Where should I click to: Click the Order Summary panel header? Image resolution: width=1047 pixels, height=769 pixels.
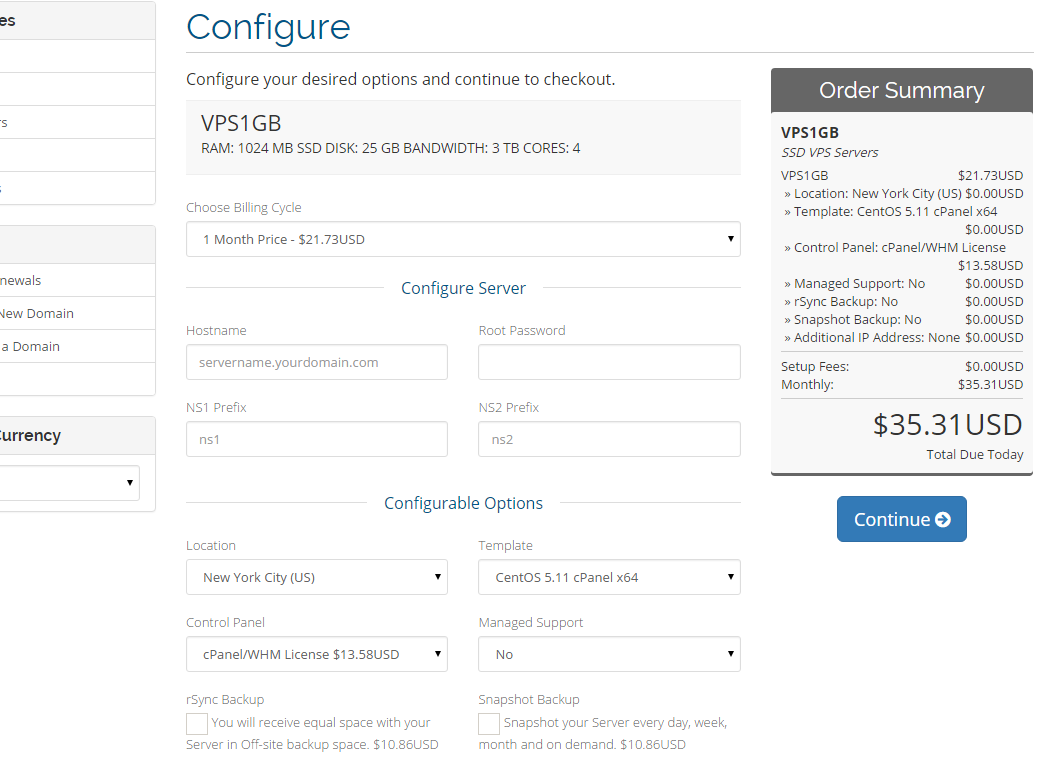(901, 90)
